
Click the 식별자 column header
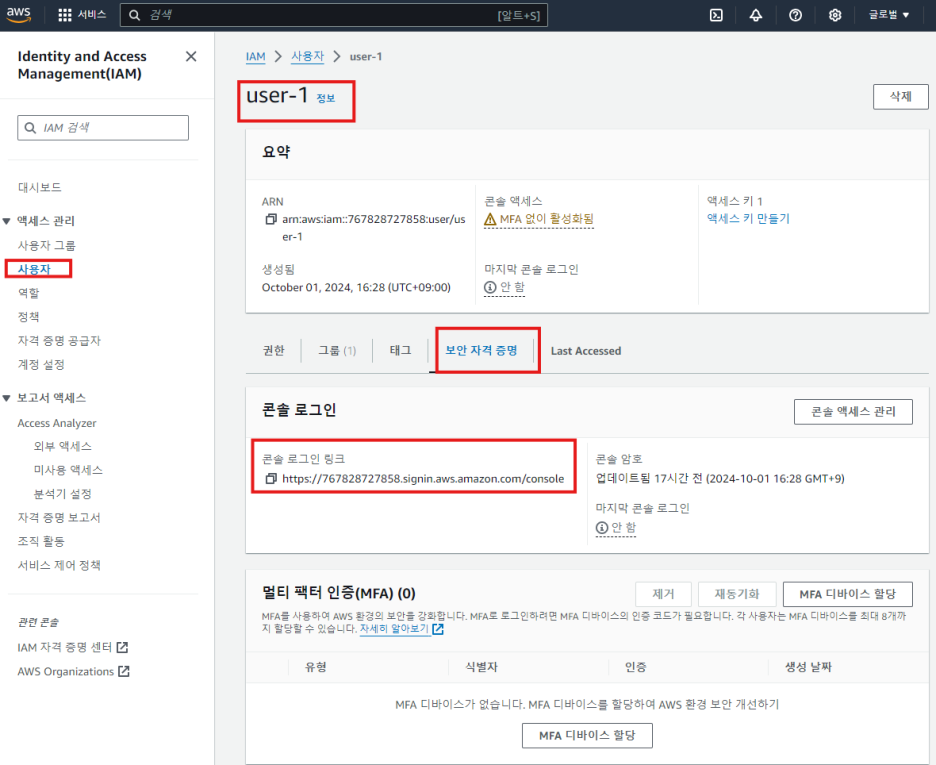[481, 667]
